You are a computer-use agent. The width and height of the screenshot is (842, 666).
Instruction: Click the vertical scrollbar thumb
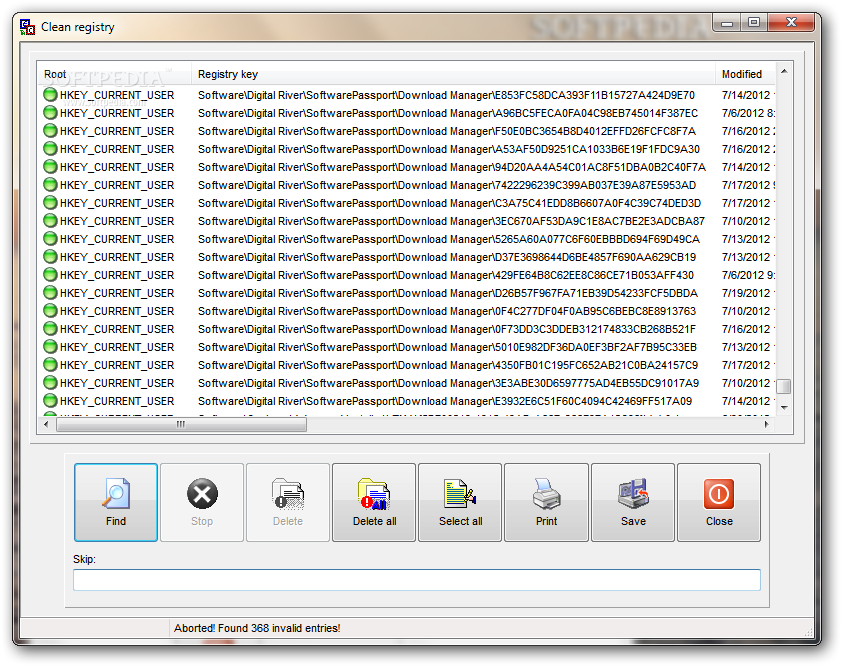tap(784, 386)
